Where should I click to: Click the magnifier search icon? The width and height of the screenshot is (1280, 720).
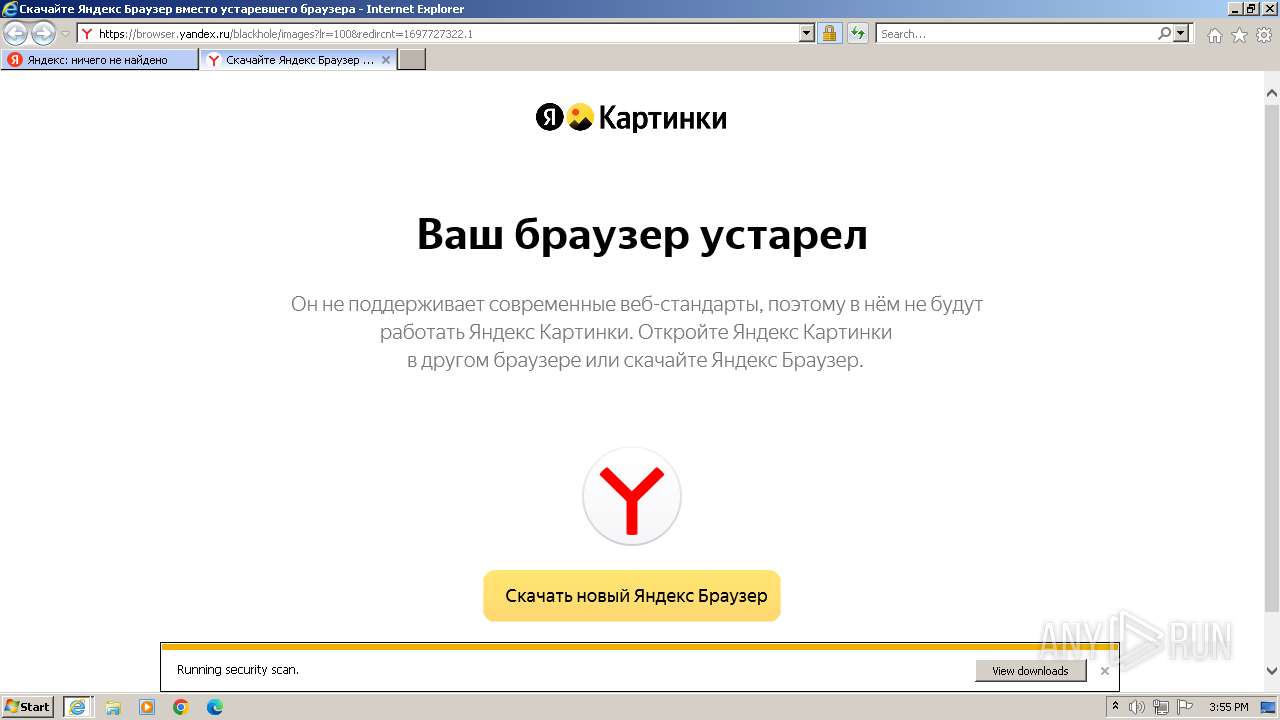pos(1164,33)
